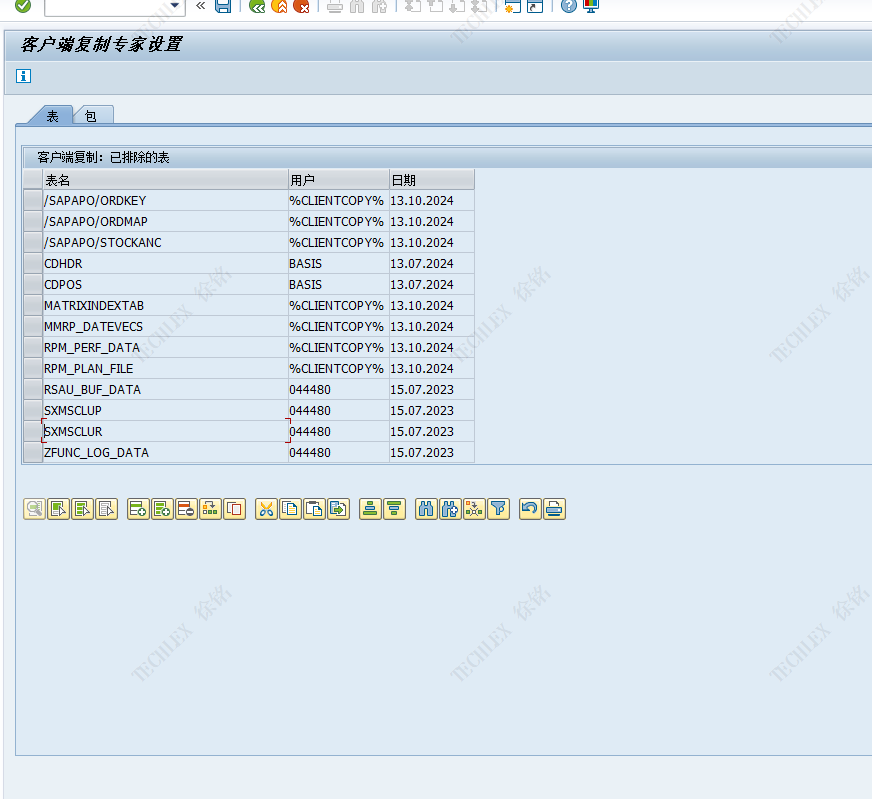Click the 表名 column header
The image size is (872, 799).
165,180
